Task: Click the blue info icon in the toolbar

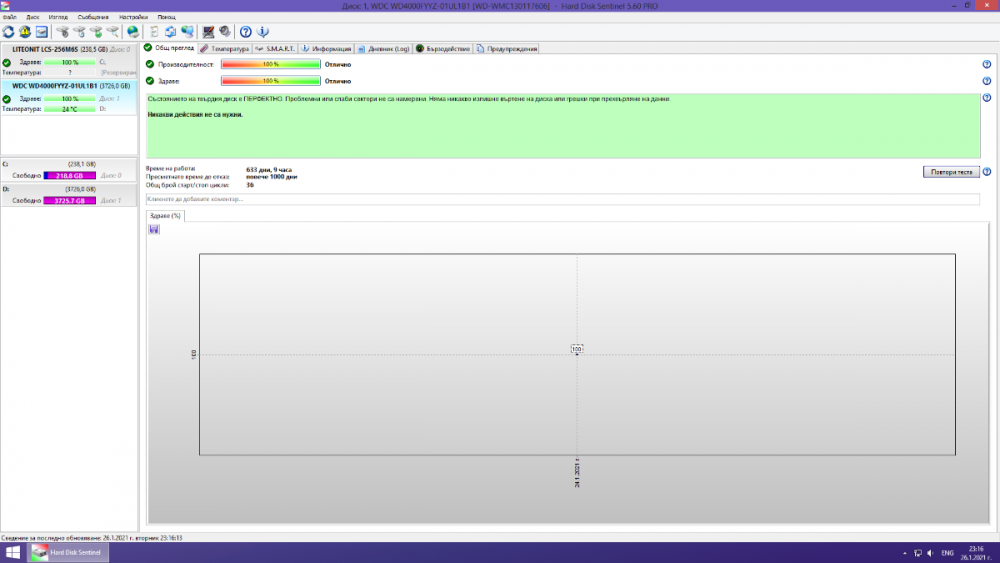Action: (262, 32)
